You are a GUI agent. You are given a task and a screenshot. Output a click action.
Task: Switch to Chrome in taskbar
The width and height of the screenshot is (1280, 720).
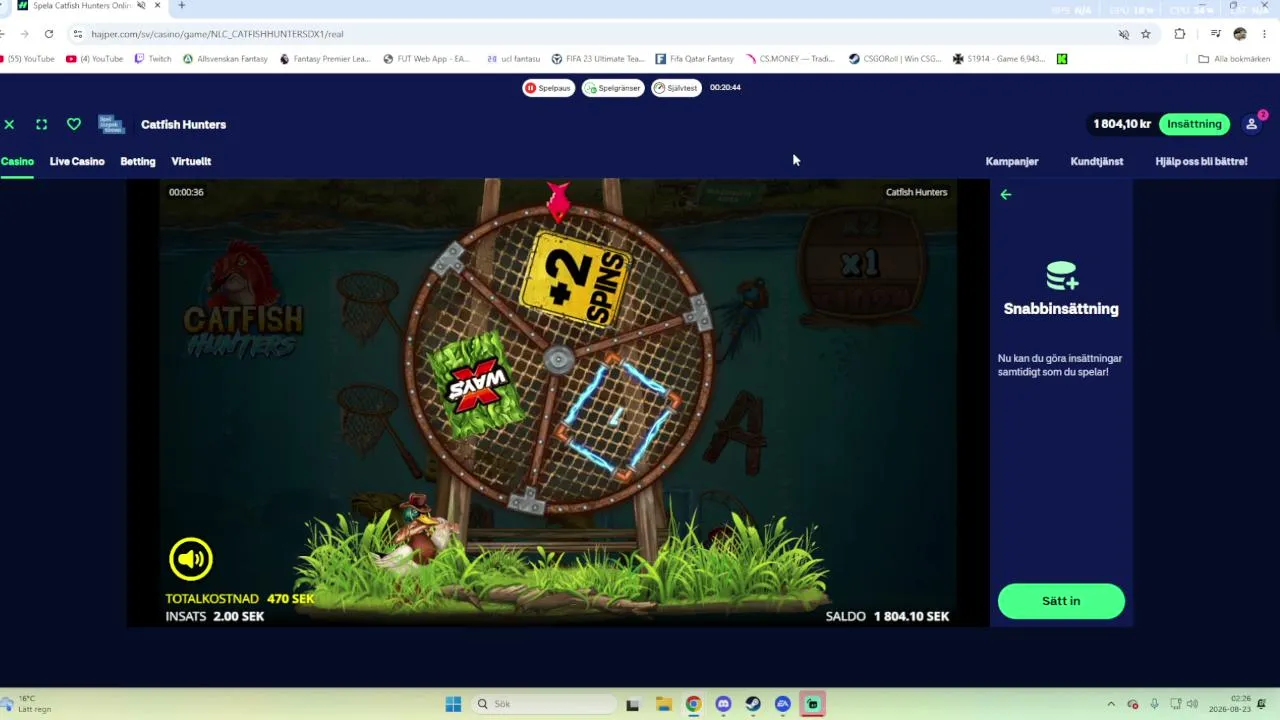693,704
